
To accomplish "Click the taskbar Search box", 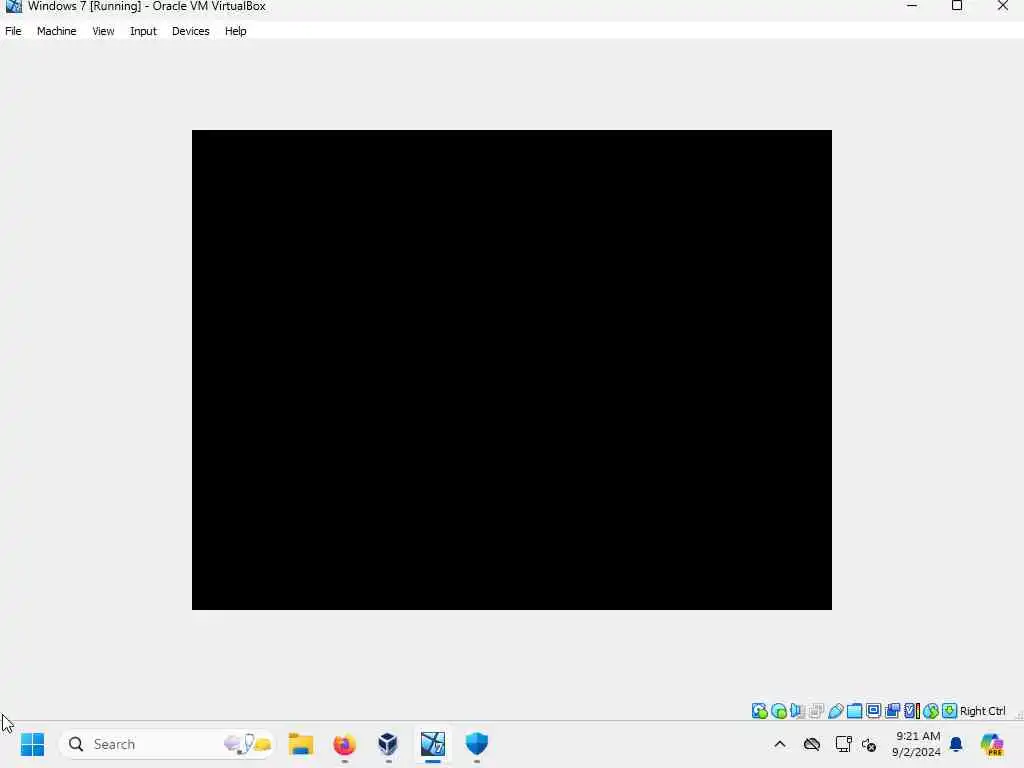I will (167, 744).
